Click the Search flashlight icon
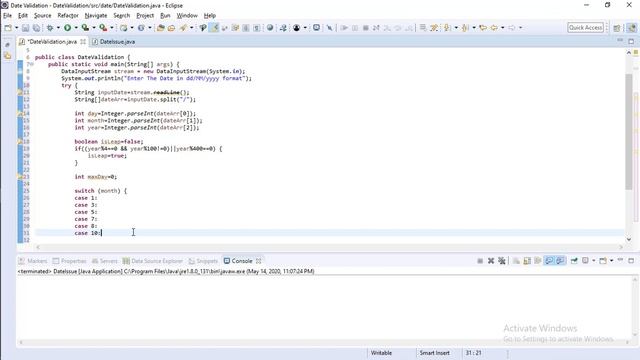Image resolution: width=640 pixels, height=360 pixels. click(183, 28)
